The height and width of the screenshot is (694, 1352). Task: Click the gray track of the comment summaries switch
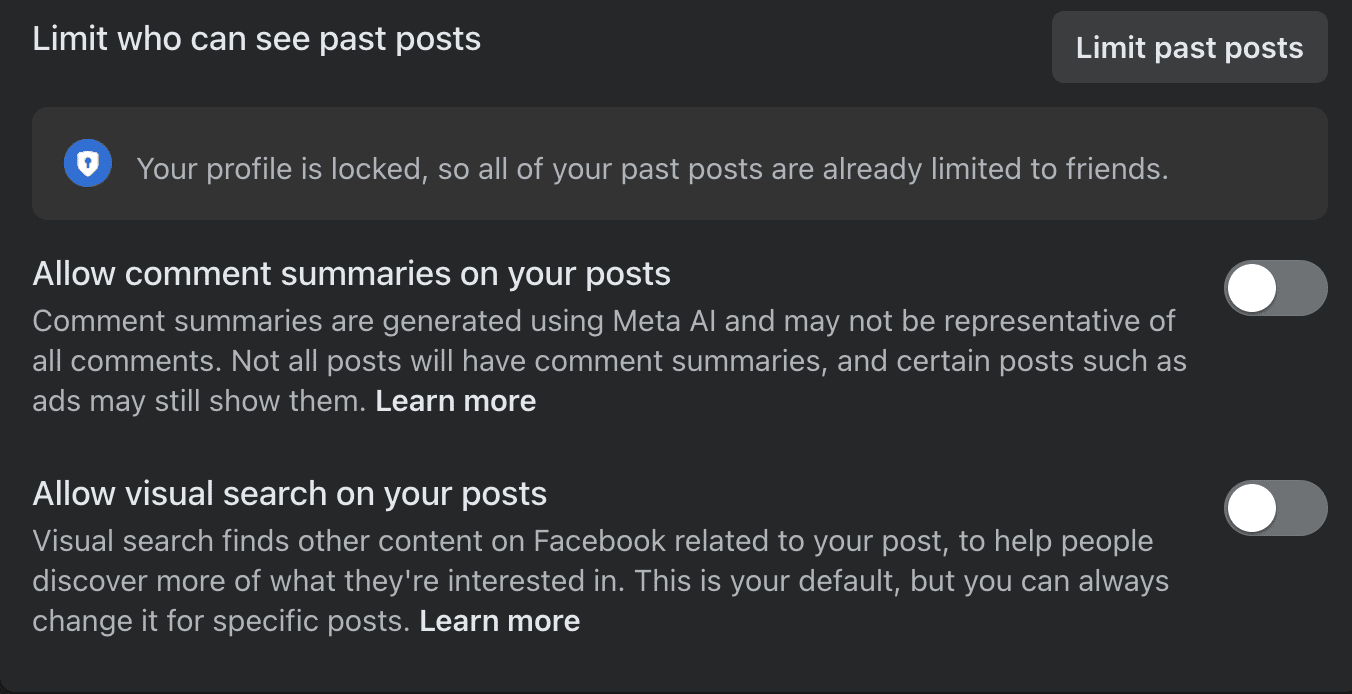1302,288
